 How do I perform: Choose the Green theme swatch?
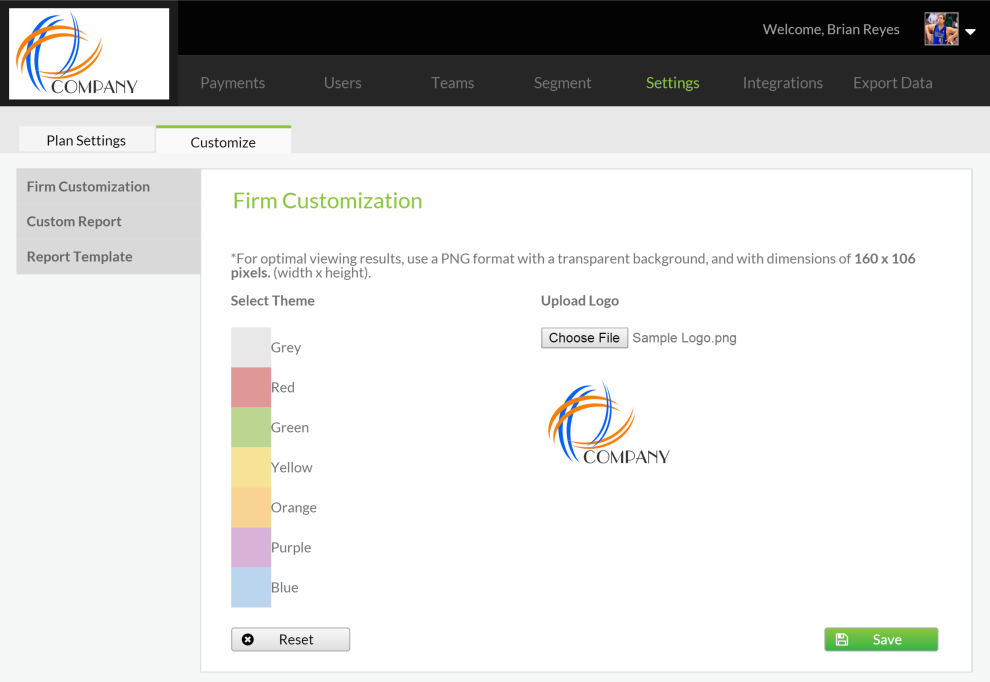click(251, 428)
